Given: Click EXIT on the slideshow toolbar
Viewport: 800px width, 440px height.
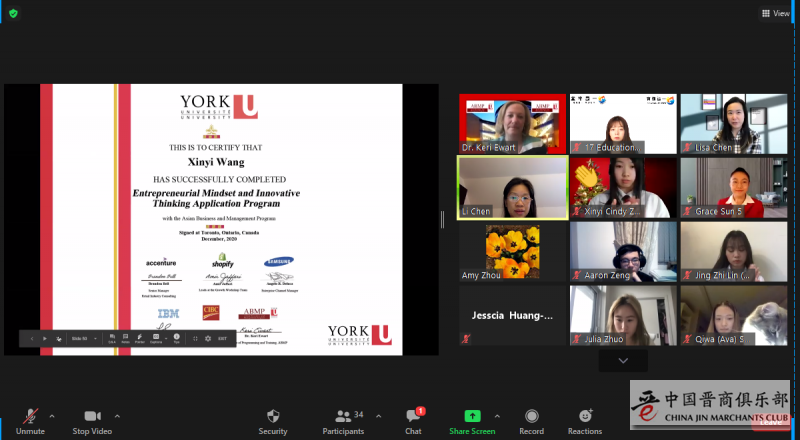Looking at the screenshot, I should point(222,338).
